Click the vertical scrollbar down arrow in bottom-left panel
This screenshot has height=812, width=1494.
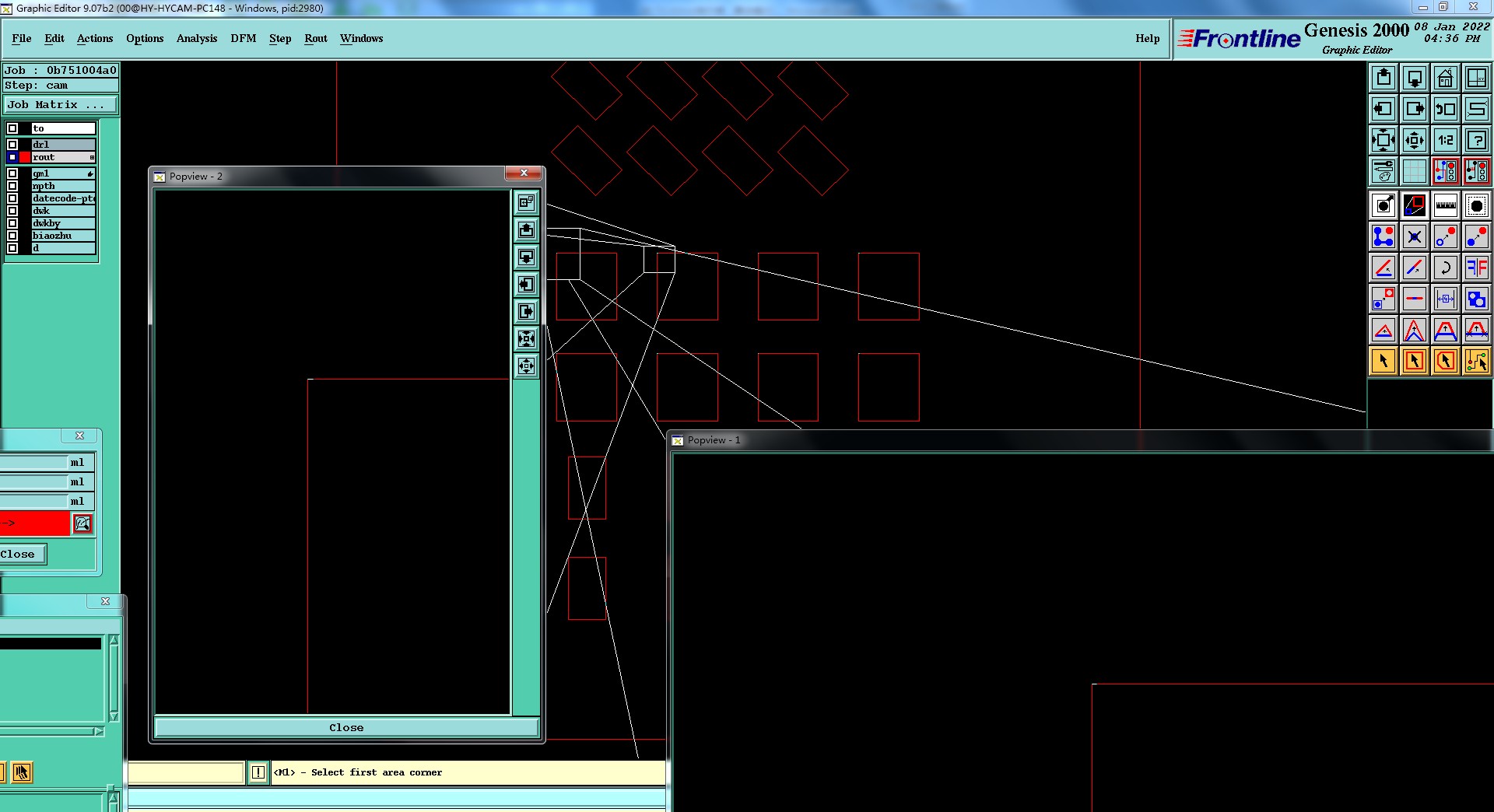114,716
